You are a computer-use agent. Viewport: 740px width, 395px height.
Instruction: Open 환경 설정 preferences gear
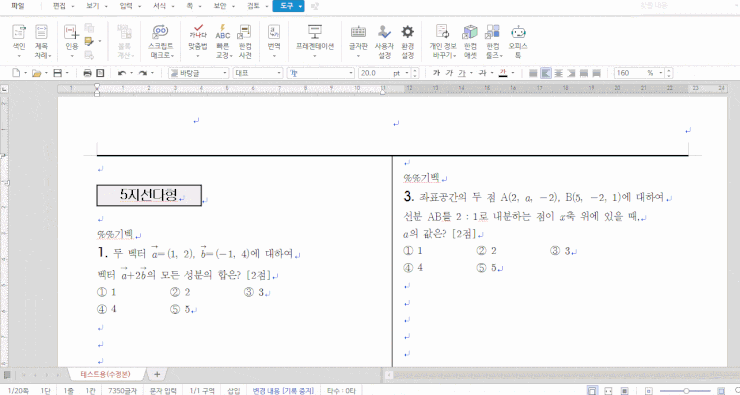[x=407, y=42]
